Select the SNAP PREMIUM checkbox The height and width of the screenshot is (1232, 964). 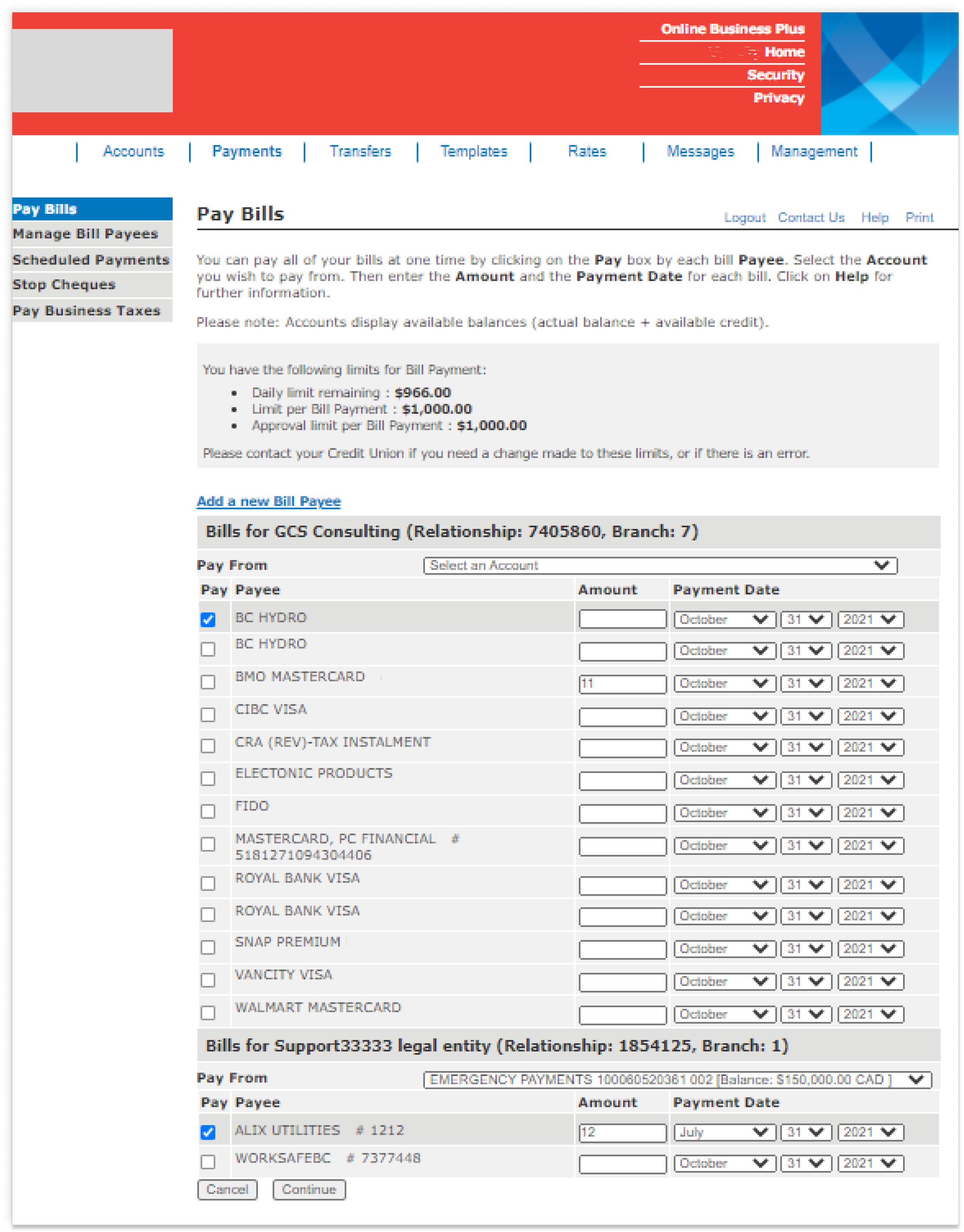[208, 947]
